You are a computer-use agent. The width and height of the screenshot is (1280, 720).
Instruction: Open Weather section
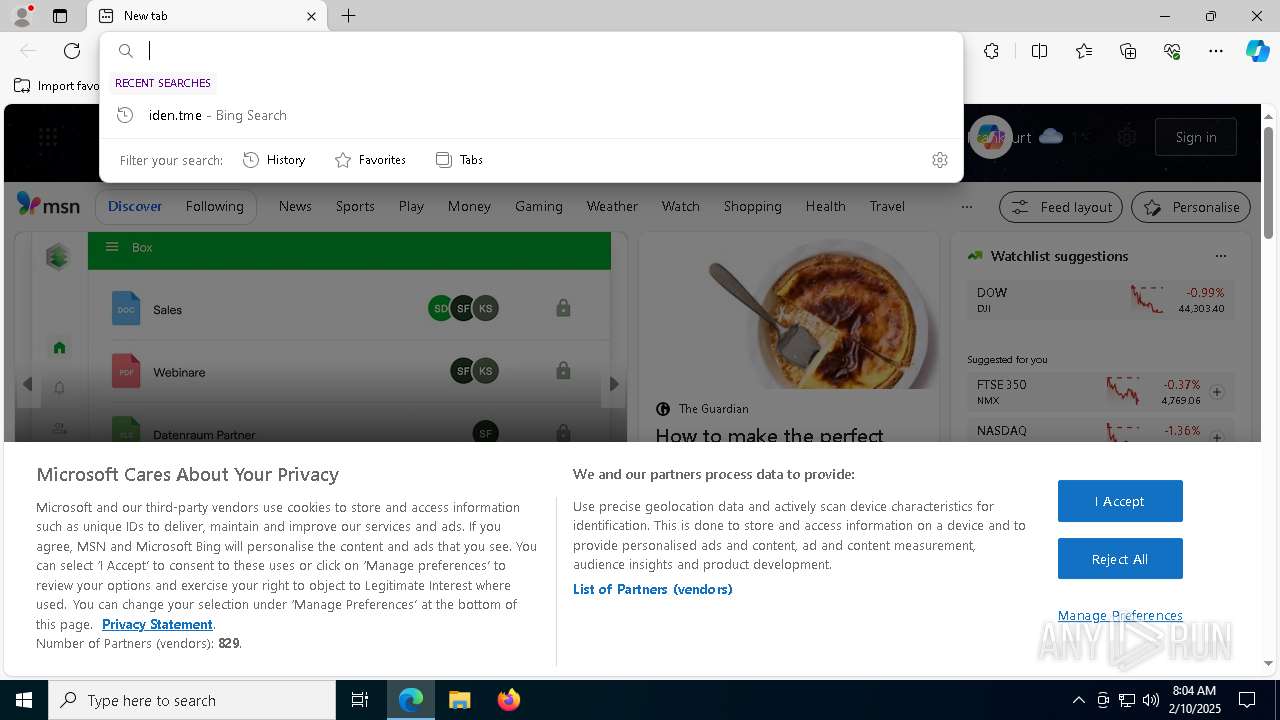[612, 206]
